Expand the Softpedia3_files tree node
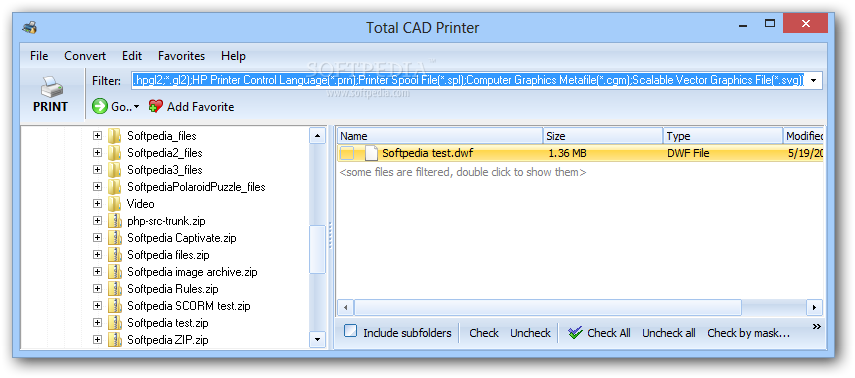Image resolution: width=855 pixels, height=378 pixels. click(97, 170)
